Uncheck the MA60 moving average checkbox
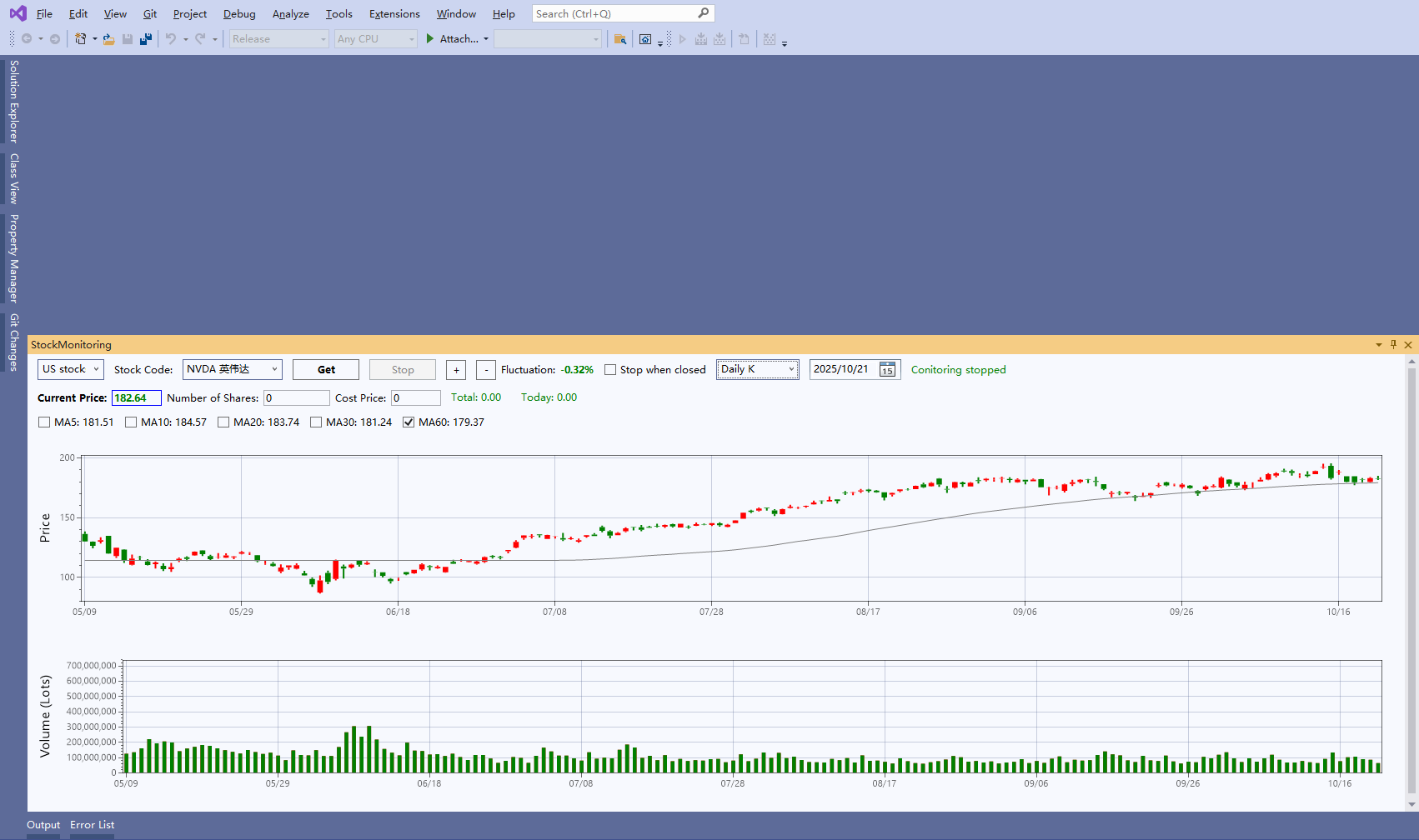 pos(409,422)
